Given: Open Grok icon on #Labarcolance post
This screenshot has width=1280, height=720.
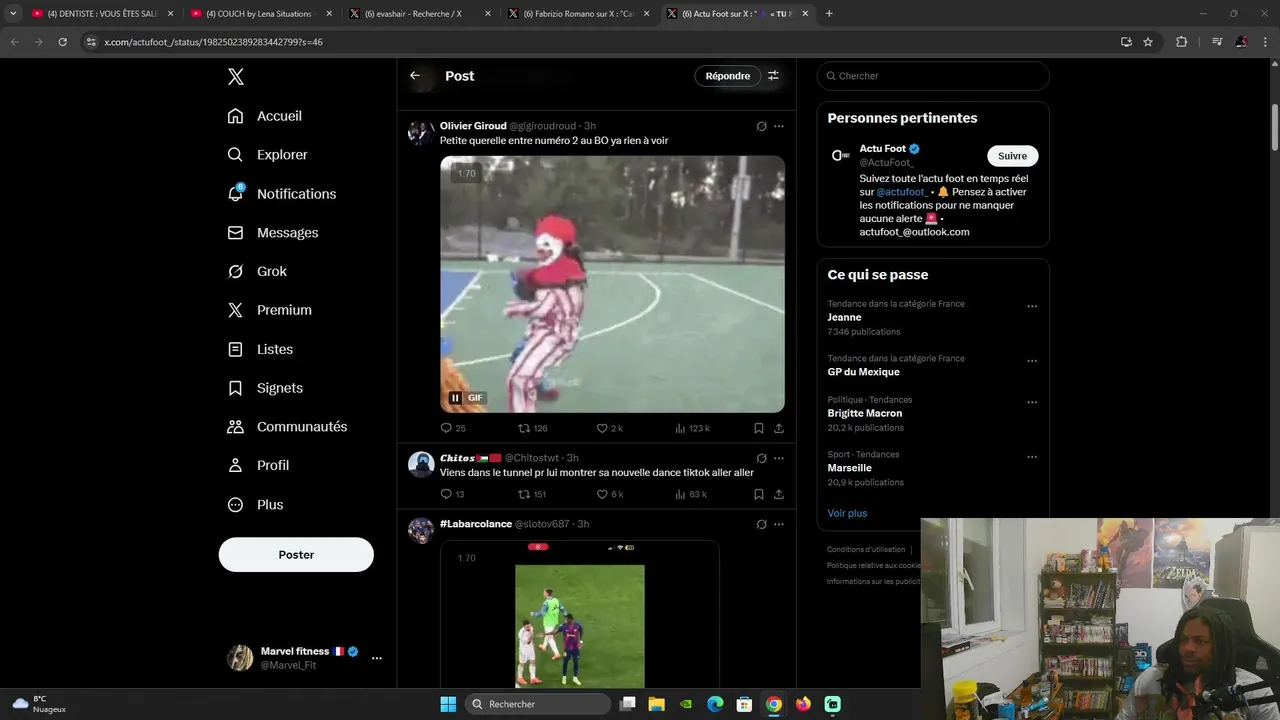Looking at the screenshot, I should (761, 524).
